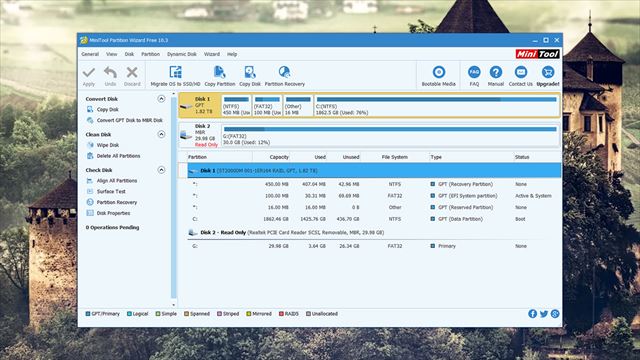
Task: Collapse the Check Disk section
Action: [x=161, y=170]
